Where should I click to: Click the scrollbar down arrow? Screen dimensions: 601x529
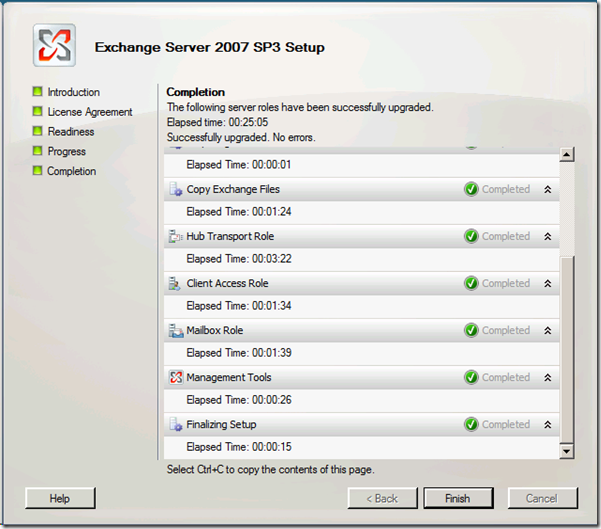click(567, 451)
